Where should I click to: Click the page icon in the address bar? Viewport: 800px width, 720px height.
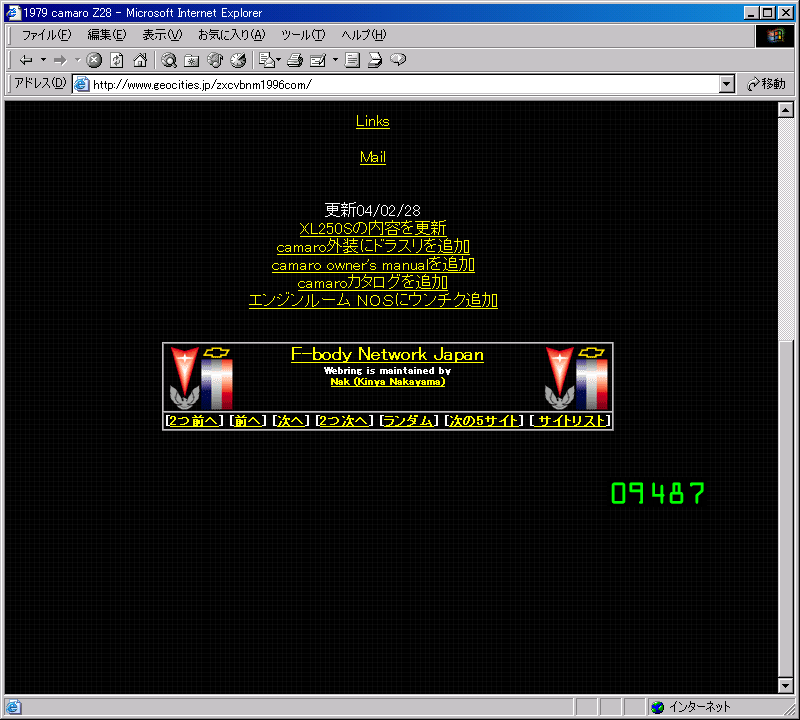(82, 84)
